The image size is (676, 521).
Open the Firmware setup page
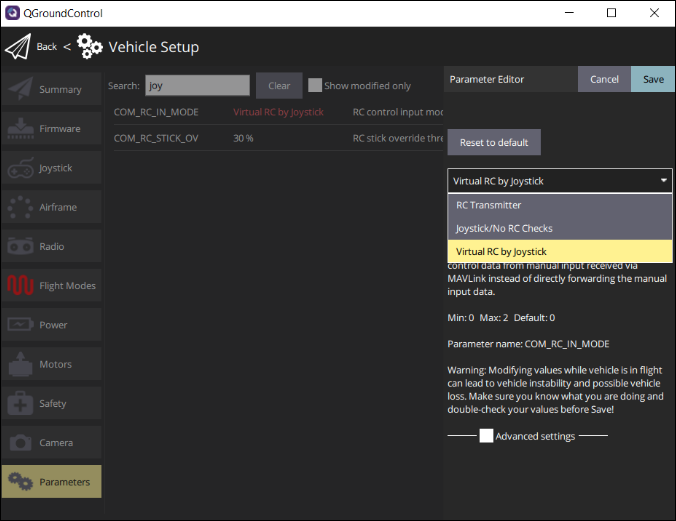point(51,128)
